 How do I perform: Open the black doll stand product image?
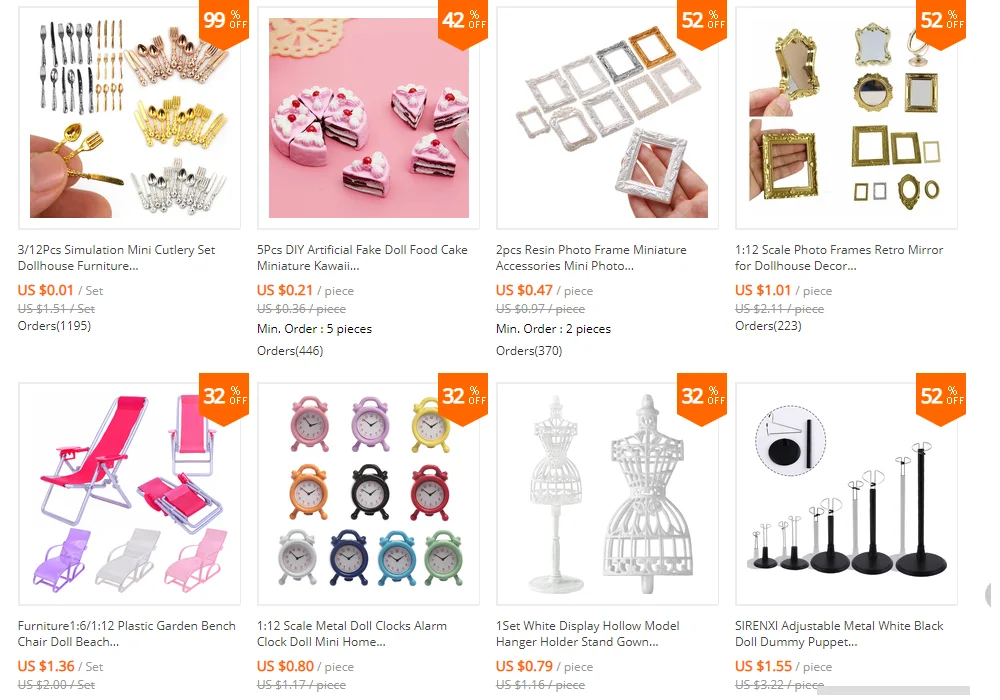pyautogui.click(x=846, y=494)
